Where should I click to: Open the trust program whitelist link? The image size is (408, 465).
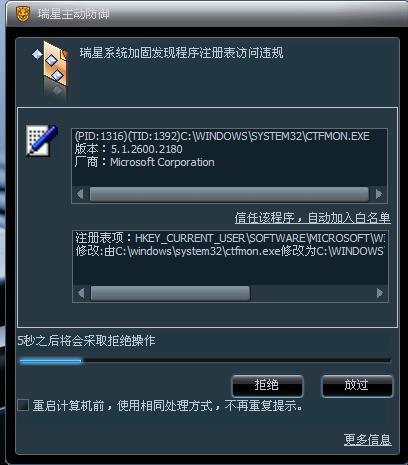312,218
